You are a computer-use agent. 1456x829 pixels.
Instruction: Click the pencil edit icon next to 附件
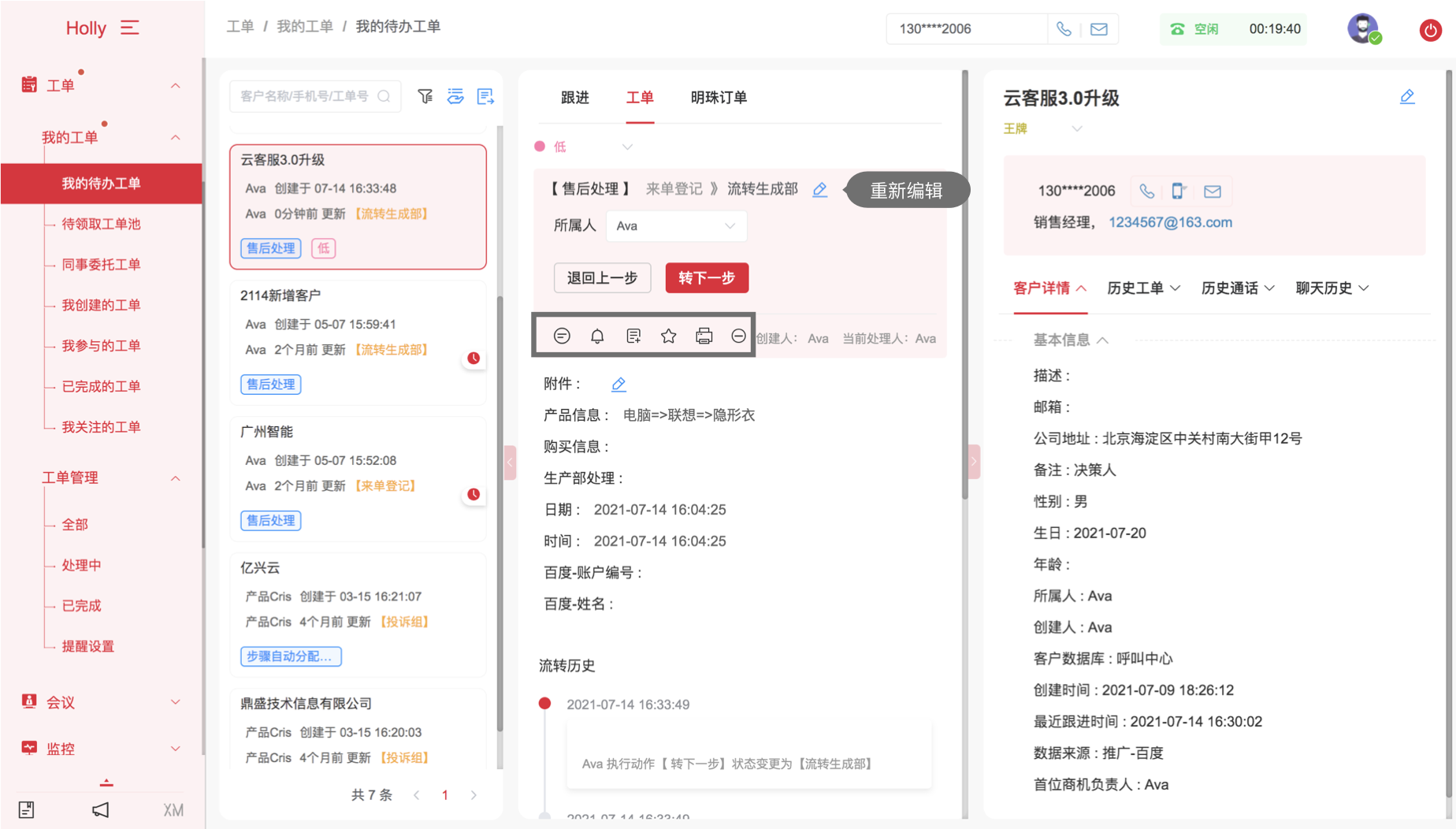[x=618, y=385]
